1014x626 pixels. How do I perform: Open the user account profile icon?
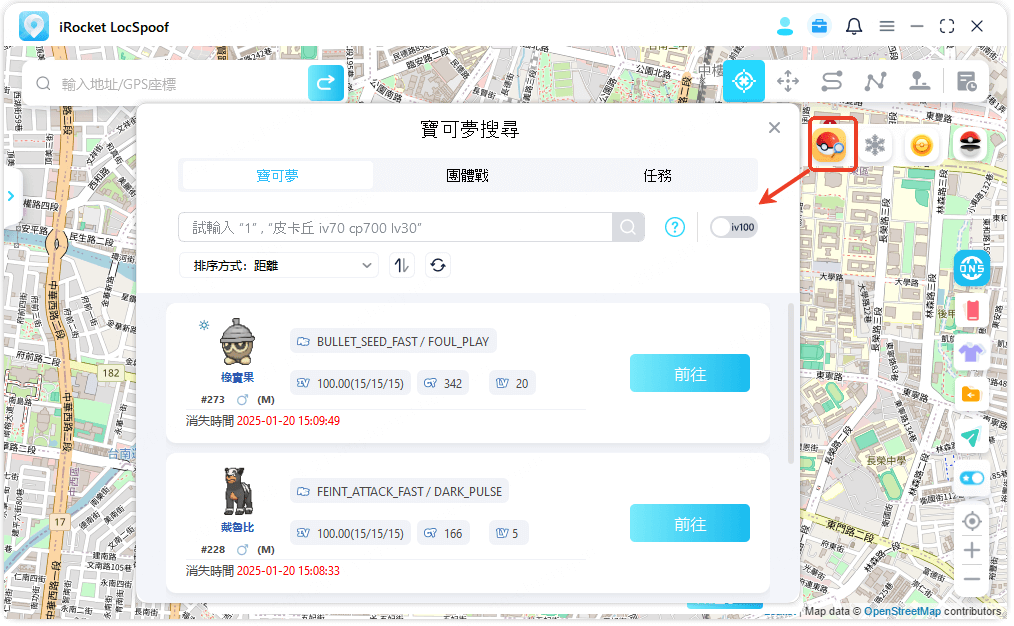[784, 27]
